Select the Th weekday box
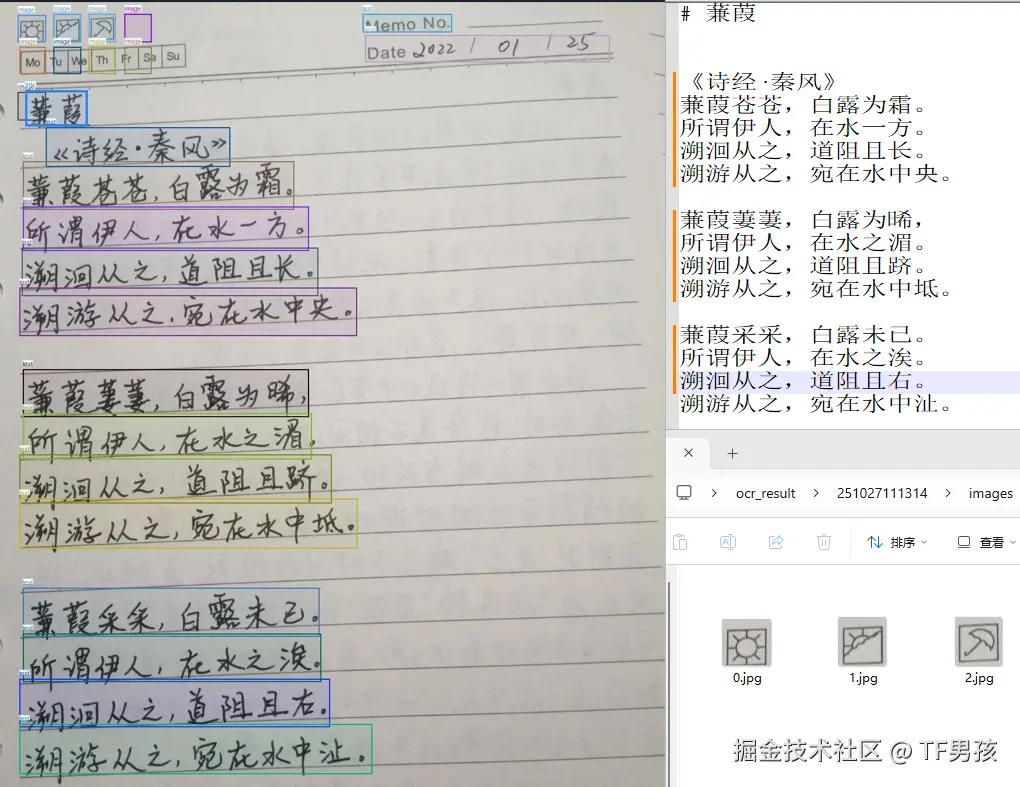This screenshot has width=1020, height=787. (x=102, y=60)
